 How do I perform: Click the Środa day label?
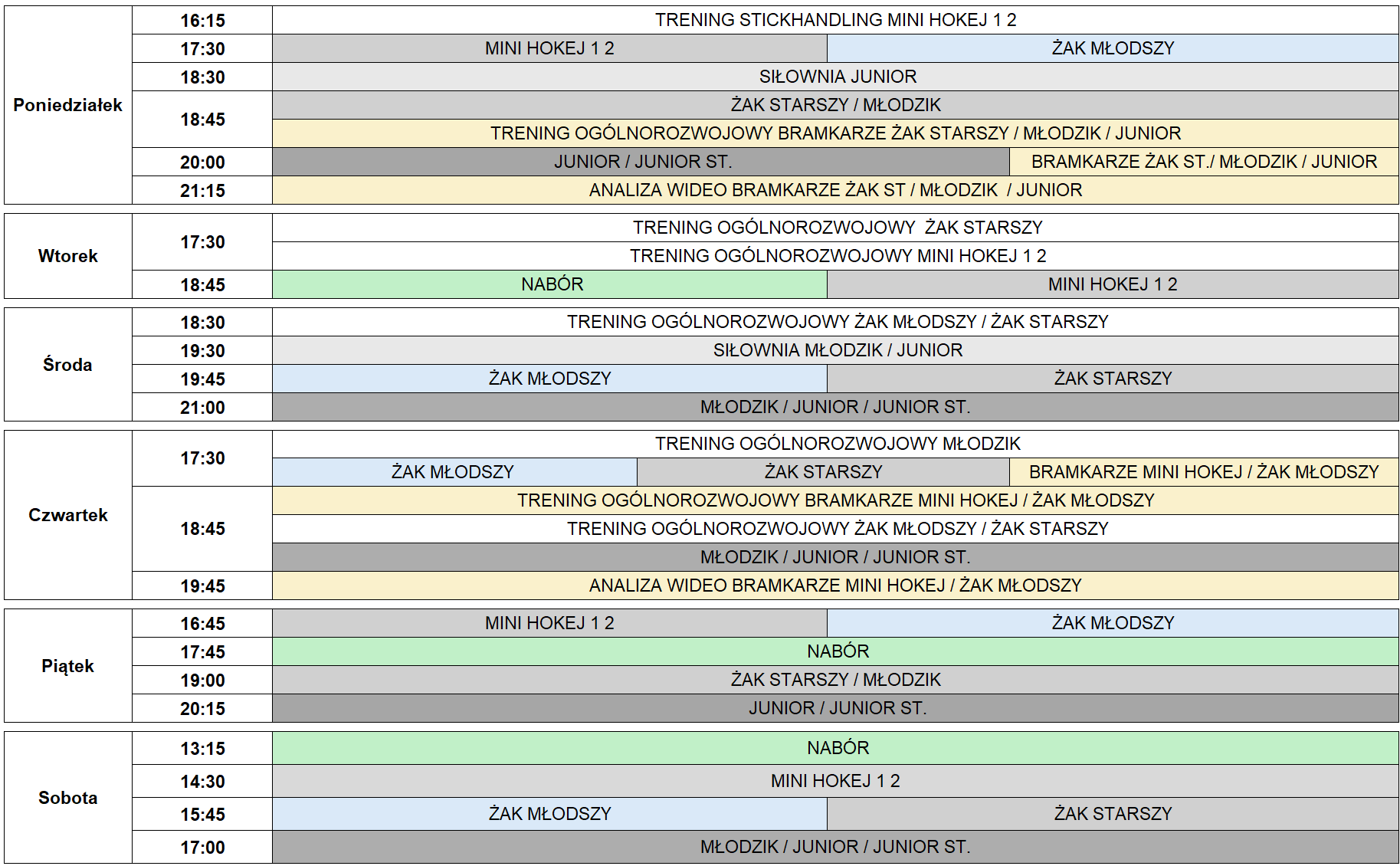coord(67,365)
